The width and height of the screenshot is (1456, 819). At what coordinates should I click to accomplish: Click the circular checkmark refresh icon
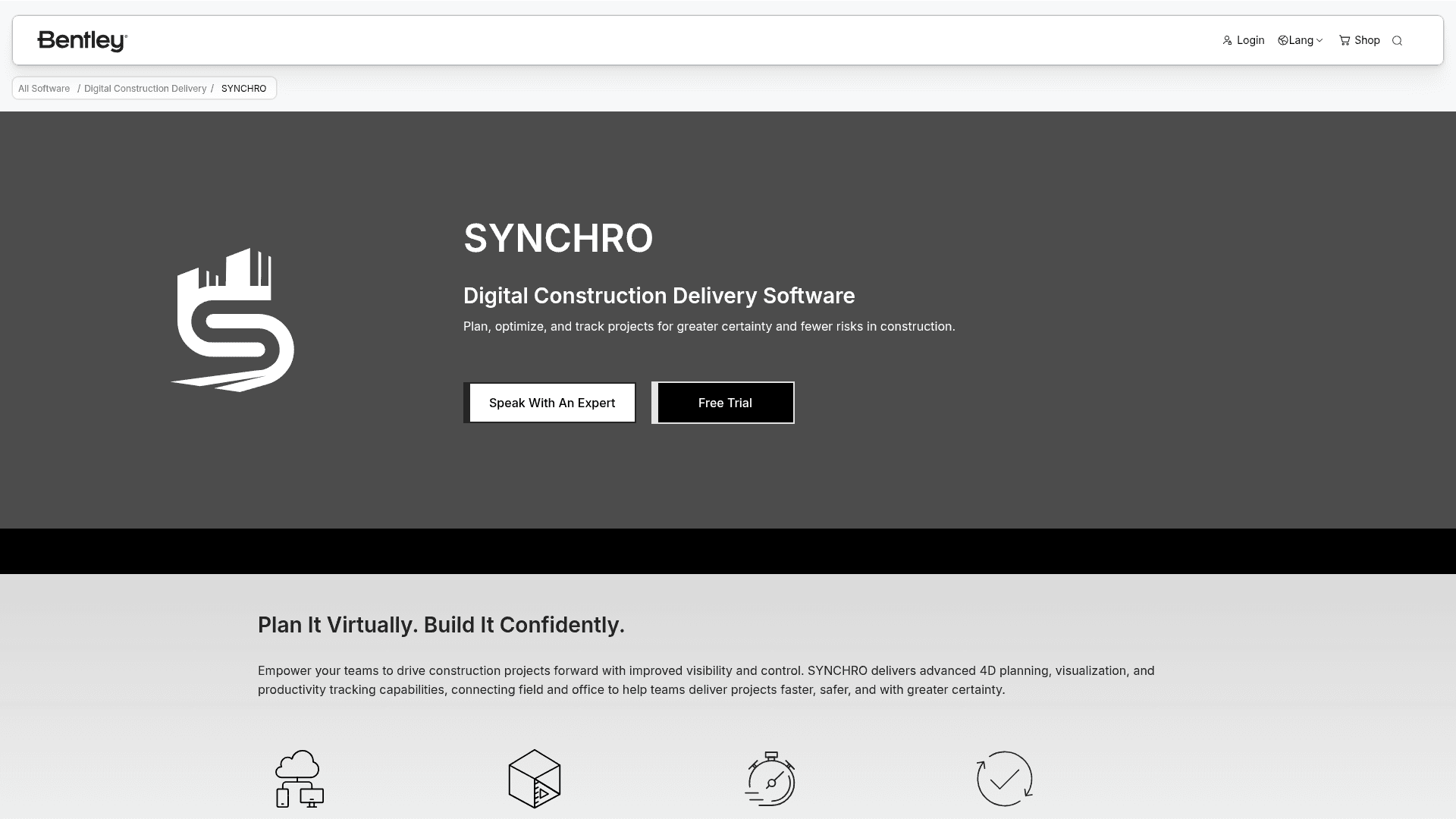pos(1005,779)
